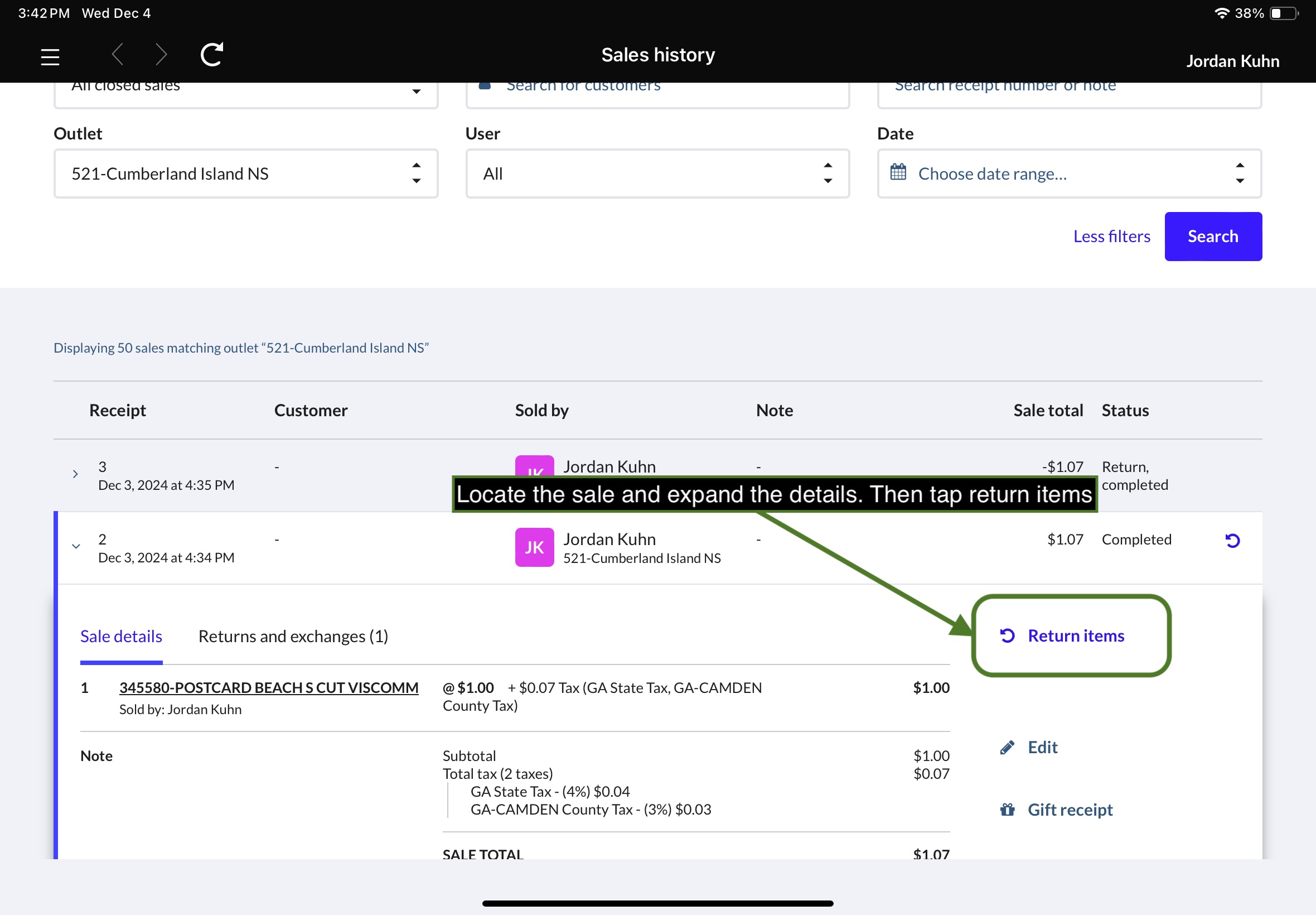Tap the Completed status on receipt 2
The width and height of the screenshot is (1316, 915).
tap(1136, 540)
